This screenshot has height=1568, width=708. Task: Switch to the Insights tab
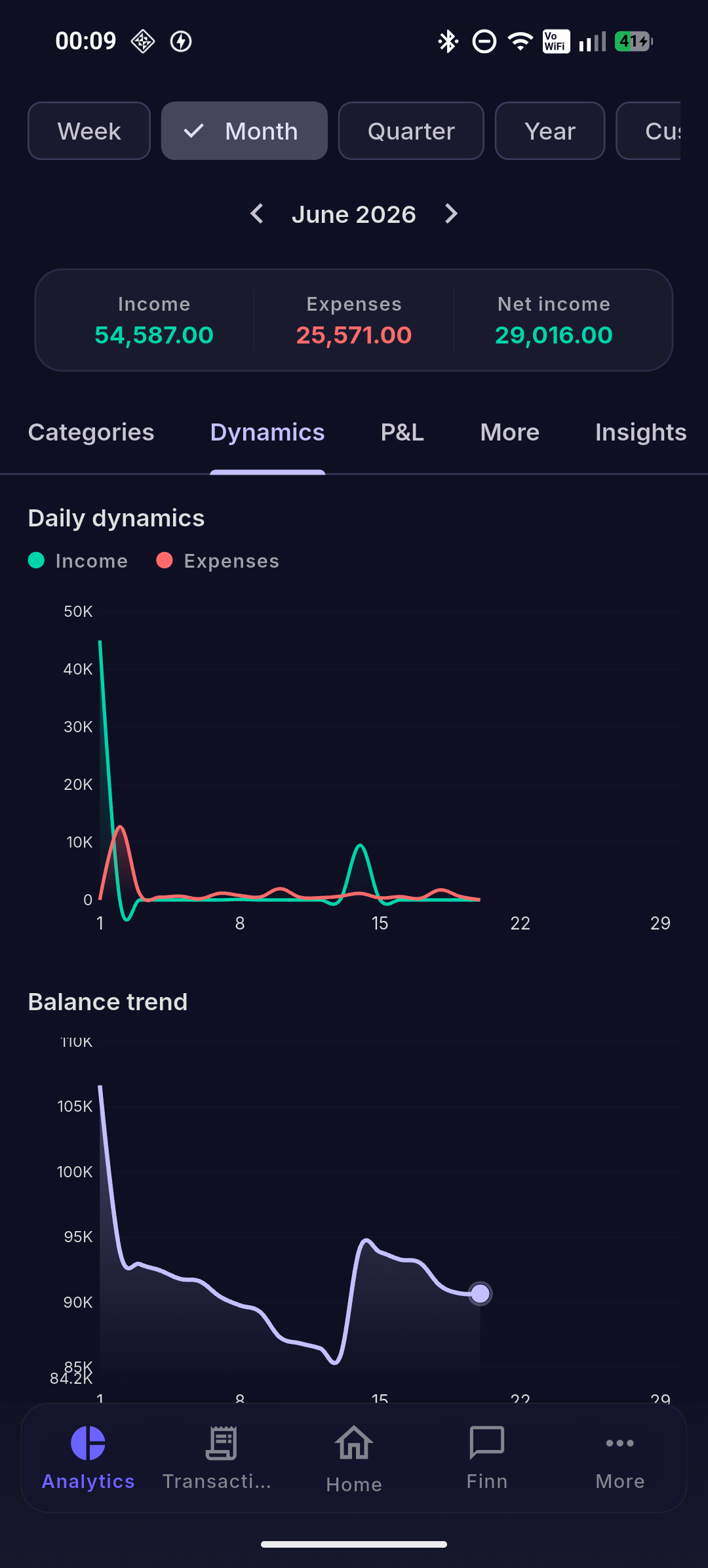click(x=641, y=433)
